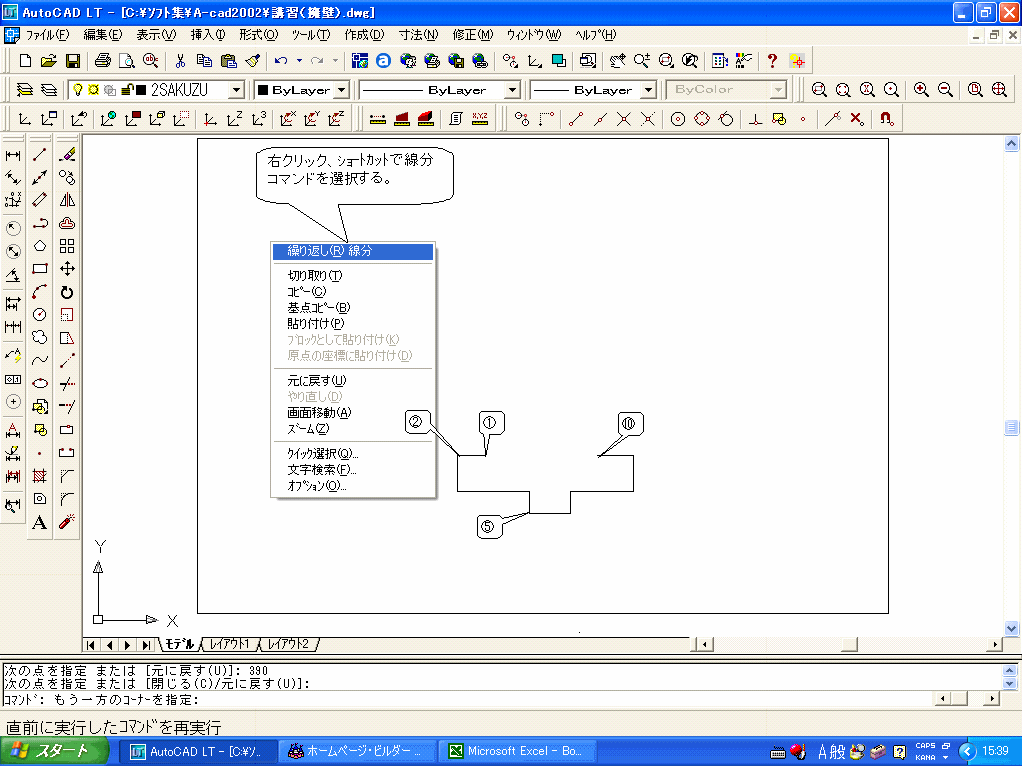Image resolution: width=1023 pixels, height=767 pixels.
Task: Click the Open file folder icon
Action: [48, 61]
